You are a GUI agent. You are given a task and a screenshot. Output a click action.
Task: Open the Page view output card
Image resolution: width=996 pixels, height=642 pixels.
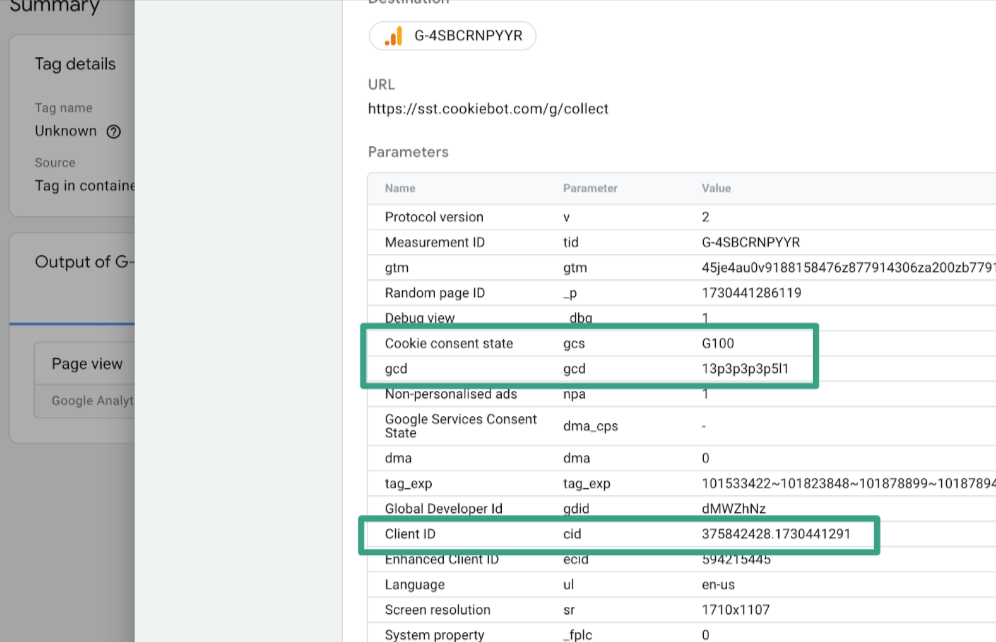pos(84,380)
